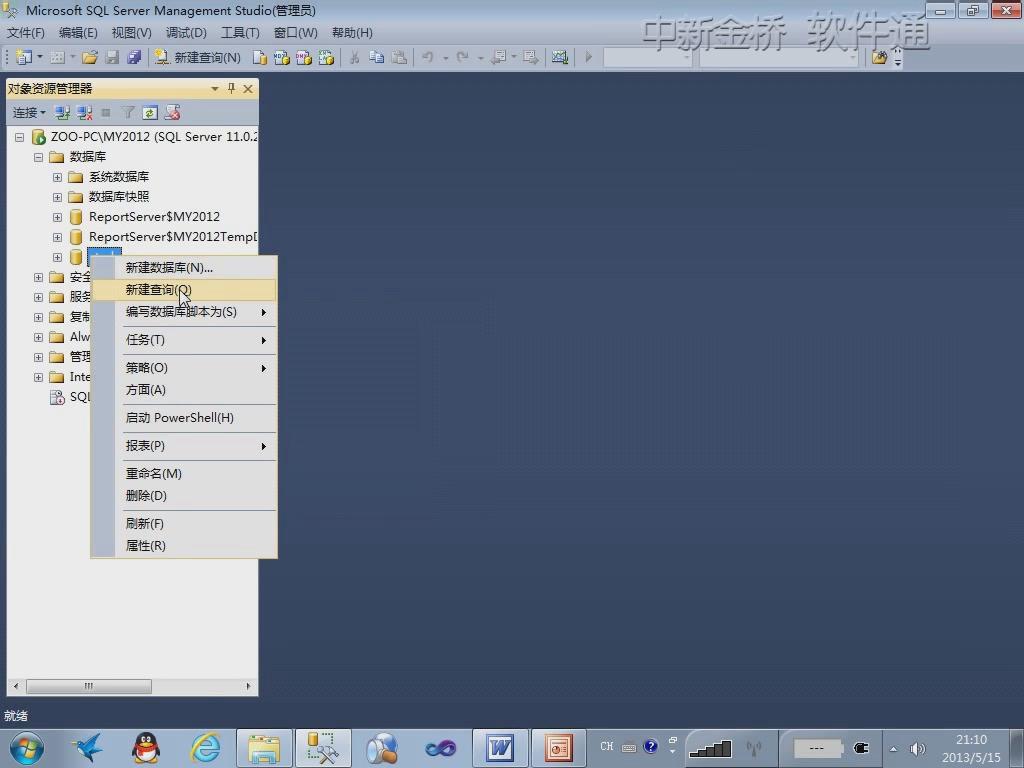This screenshot has width=1024, height=768.
Task: Open 编写数据库脚本为(S) submenu
Action: pos(184,312)
